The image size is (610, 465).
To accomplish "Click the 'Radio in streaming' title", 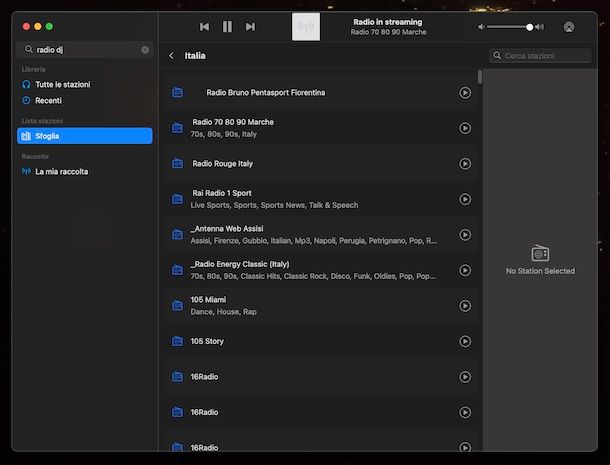I will (x=388, y=22).
